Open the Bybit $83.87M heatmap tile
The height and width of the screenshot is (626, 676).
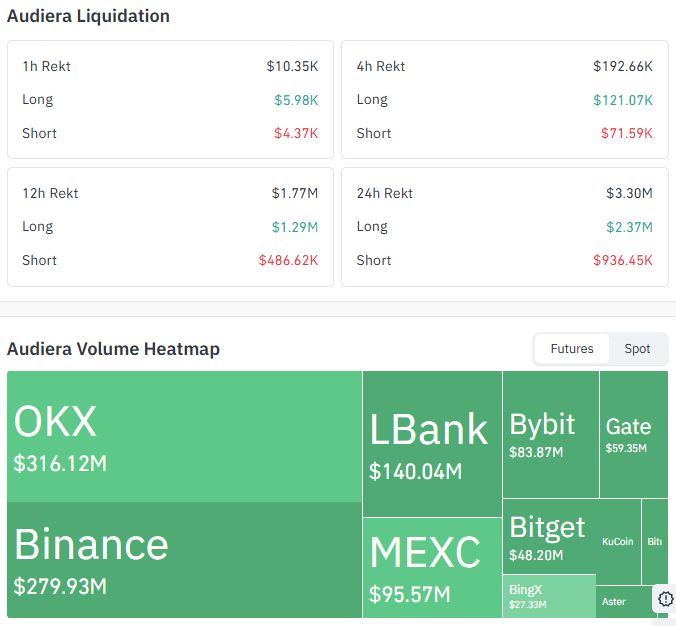(551, 434)
